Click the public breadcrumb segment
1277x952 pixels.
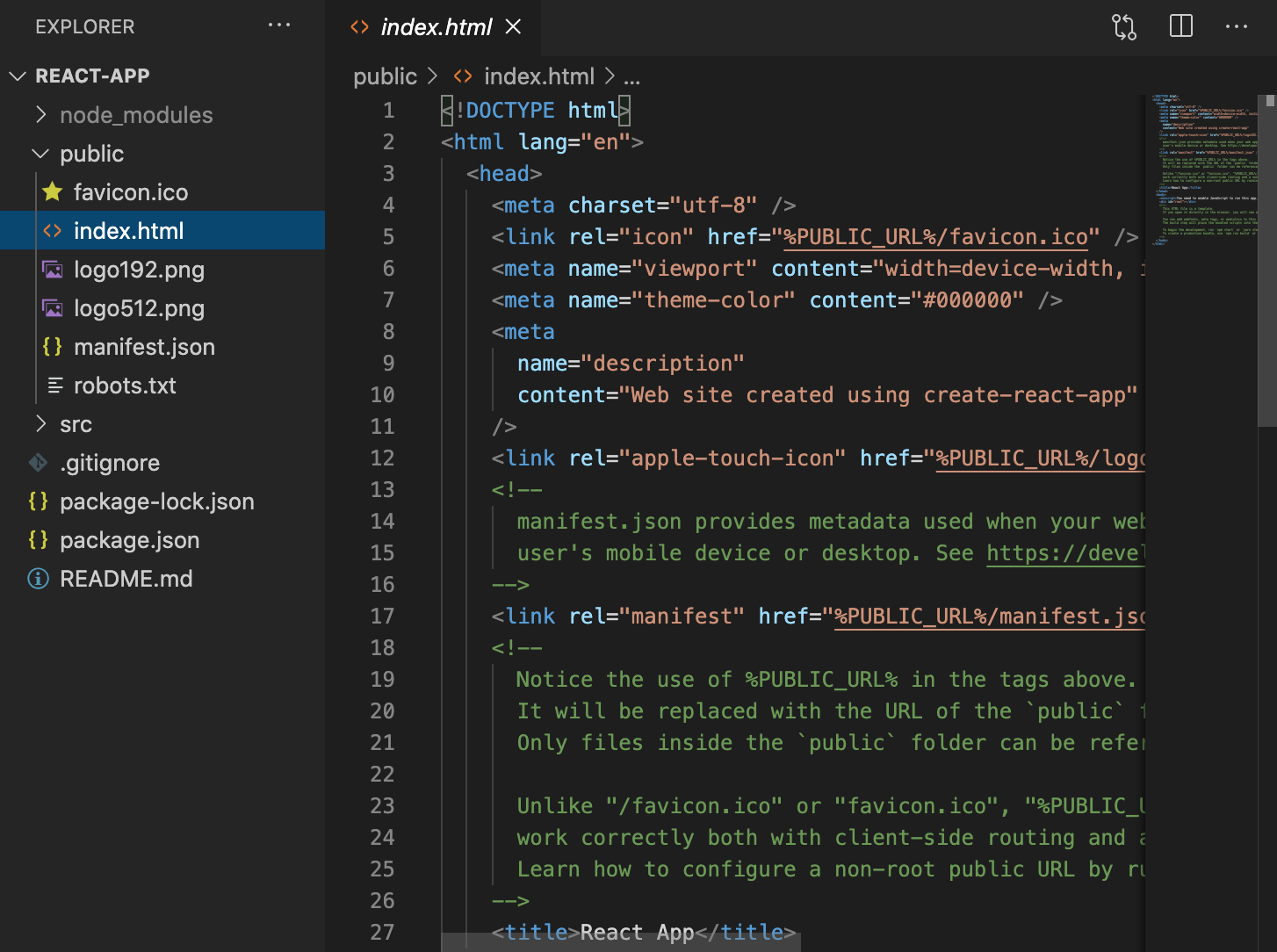point(385,76)
